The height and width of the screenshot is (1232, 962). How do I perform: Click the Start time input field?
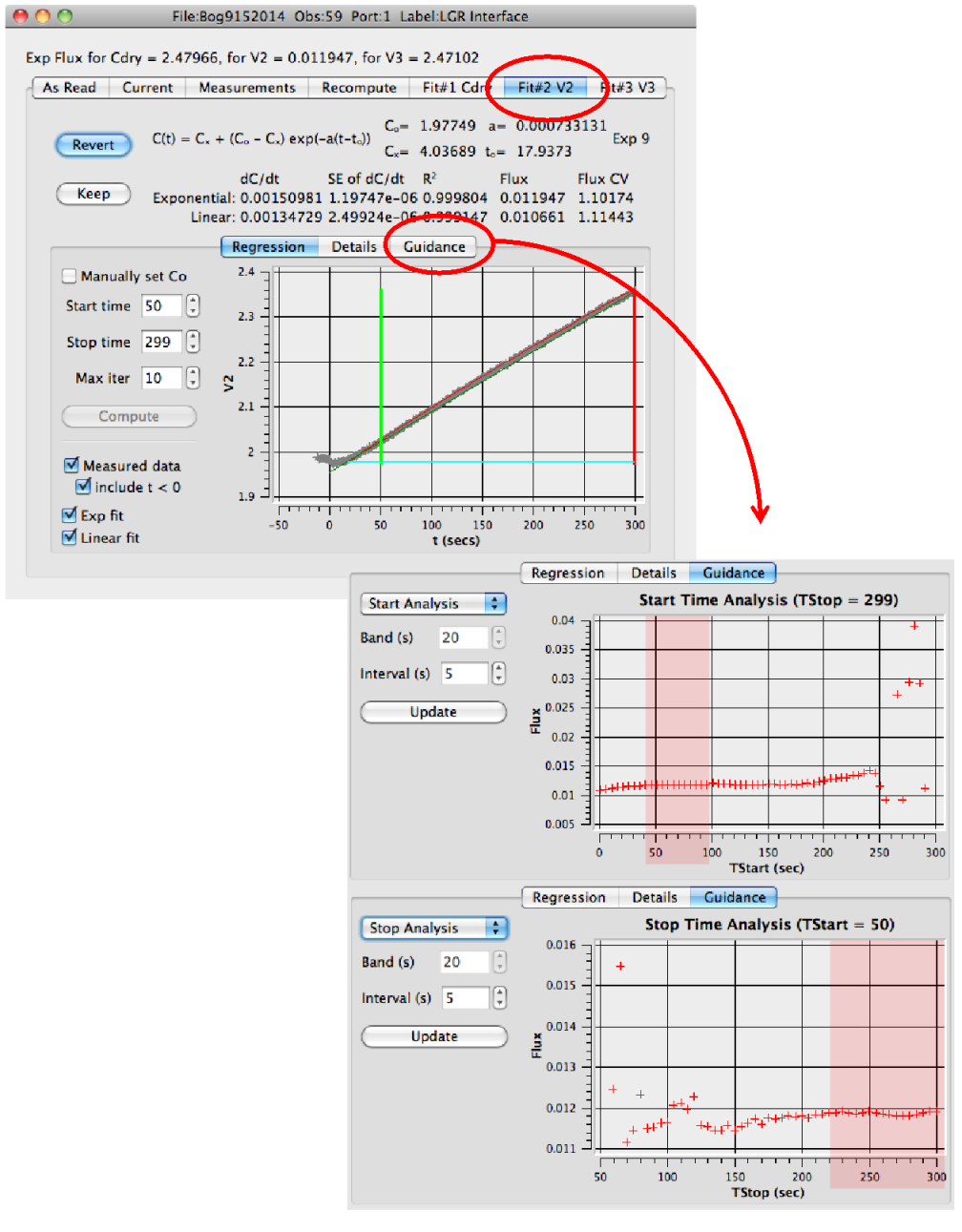(x=161, y=305)
